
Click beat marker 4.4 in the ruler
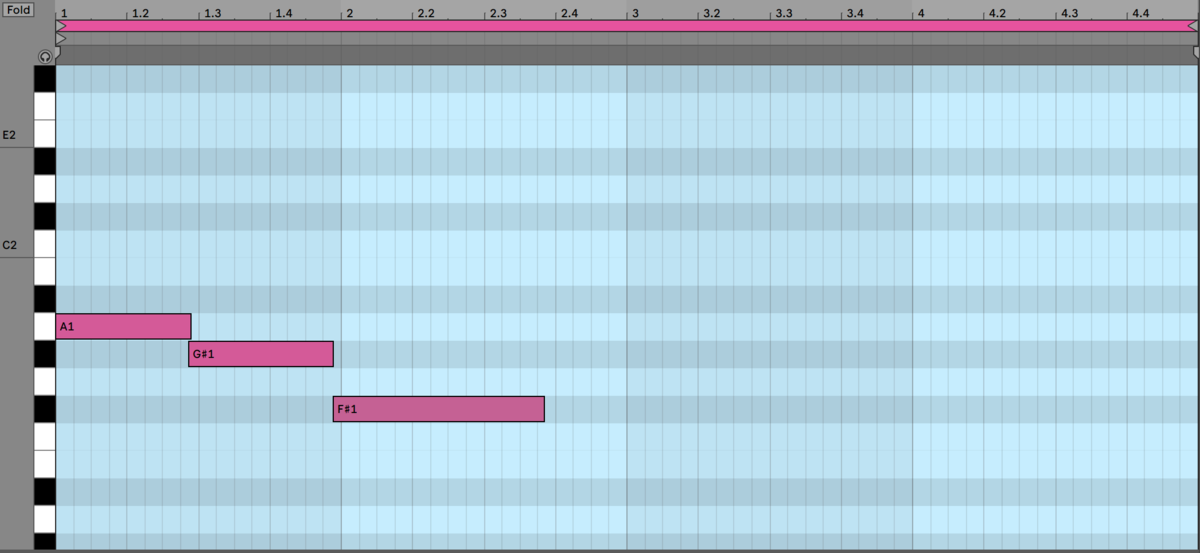pos(1141,14)
